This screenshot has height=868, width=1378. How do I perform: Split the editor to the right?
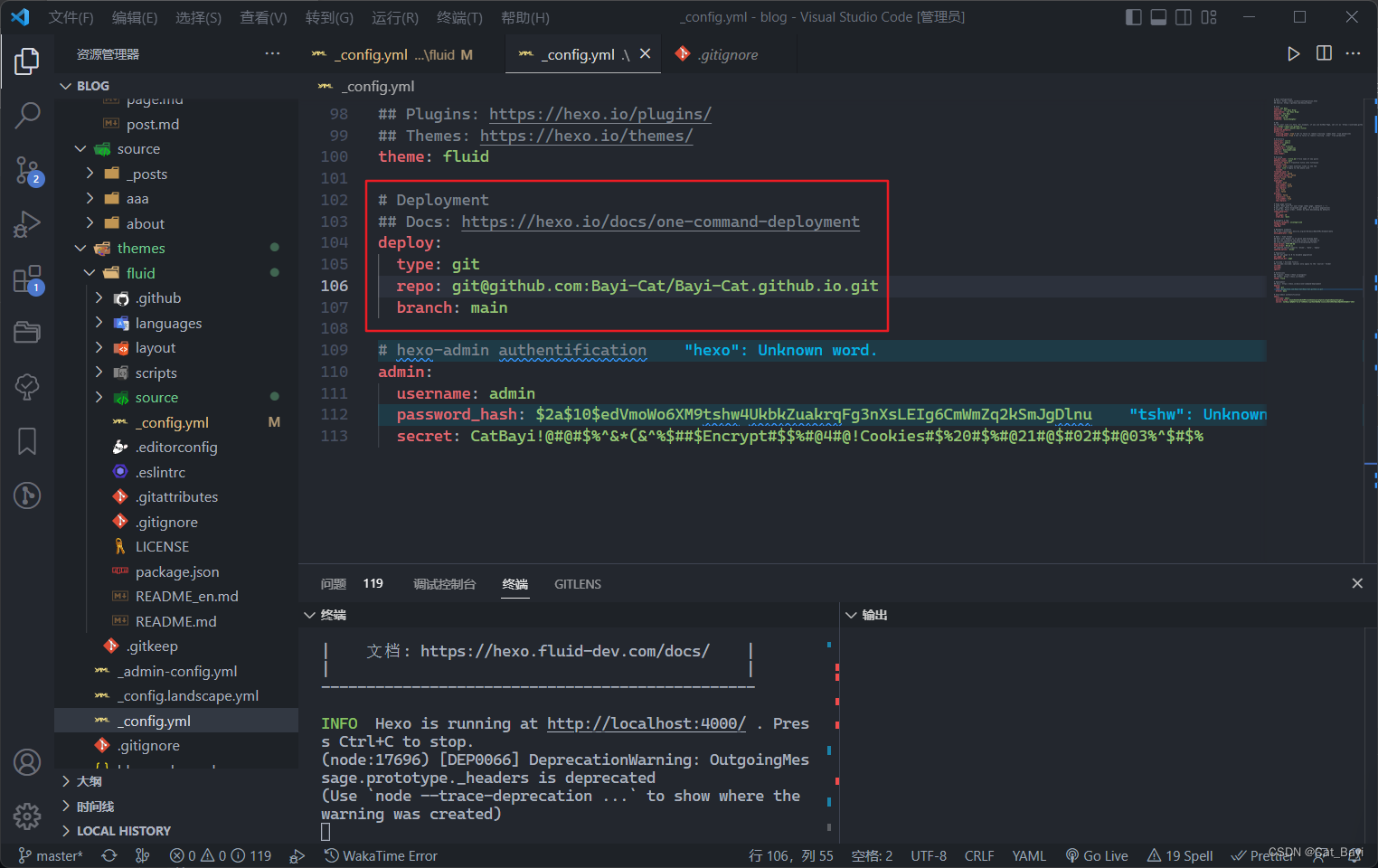[x=1324, y=53]
